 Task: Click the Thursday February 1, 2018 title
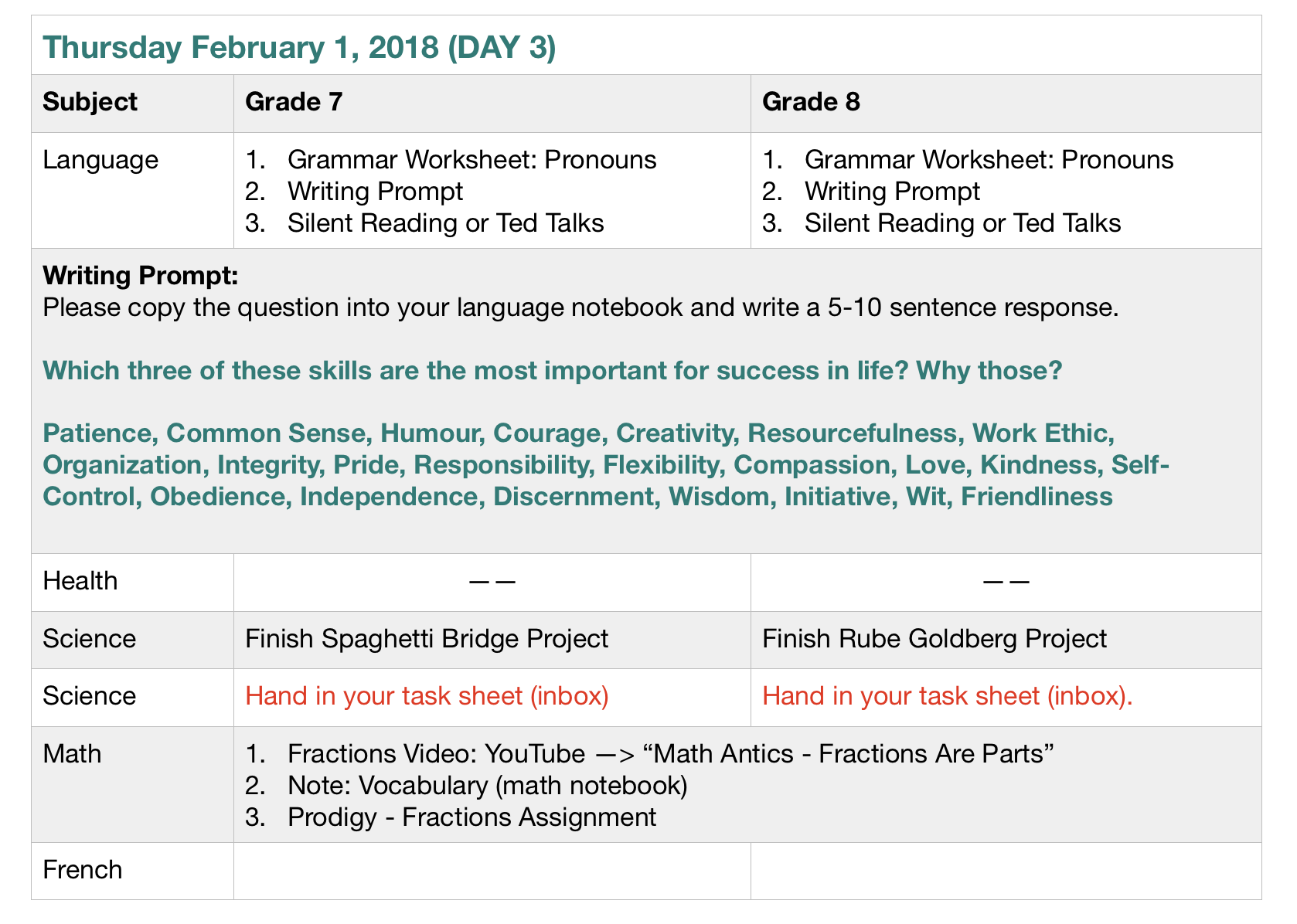(298, 47)
